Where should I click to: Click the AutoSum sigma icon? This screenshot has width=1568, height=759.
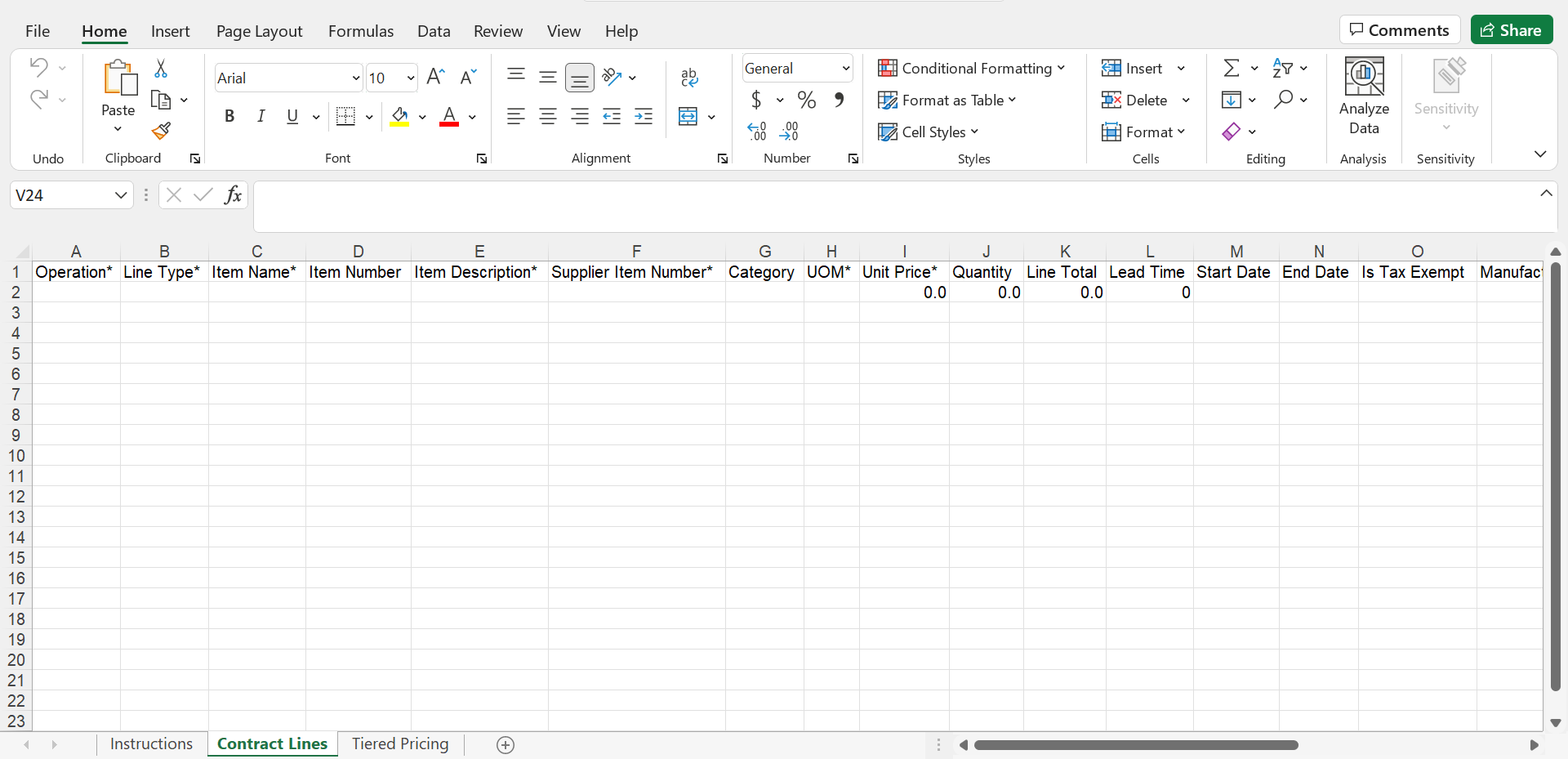[x=1232, y=69]
